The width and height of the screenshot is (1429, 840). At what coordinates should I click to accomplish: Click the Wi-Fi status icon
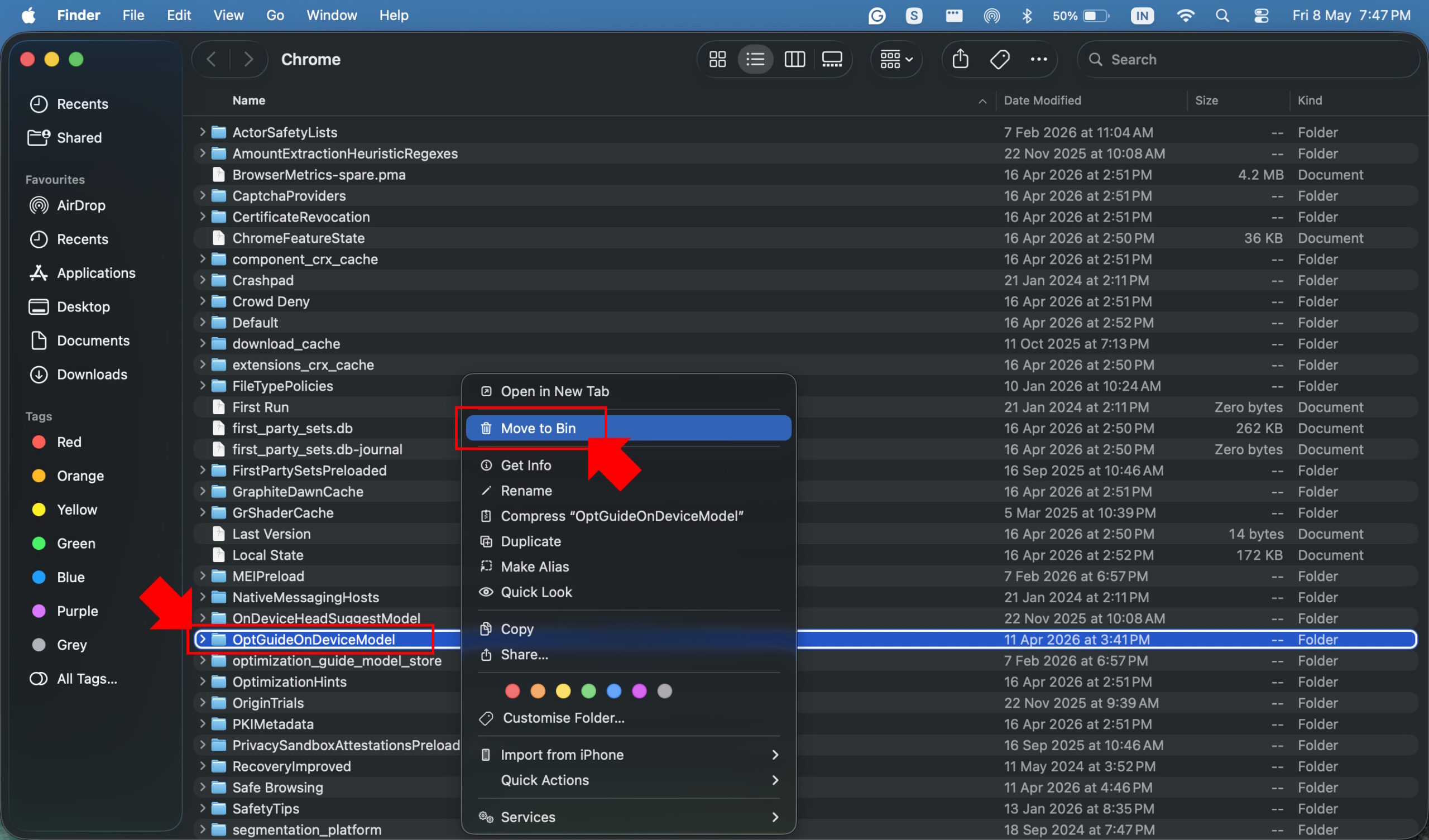1185,15
